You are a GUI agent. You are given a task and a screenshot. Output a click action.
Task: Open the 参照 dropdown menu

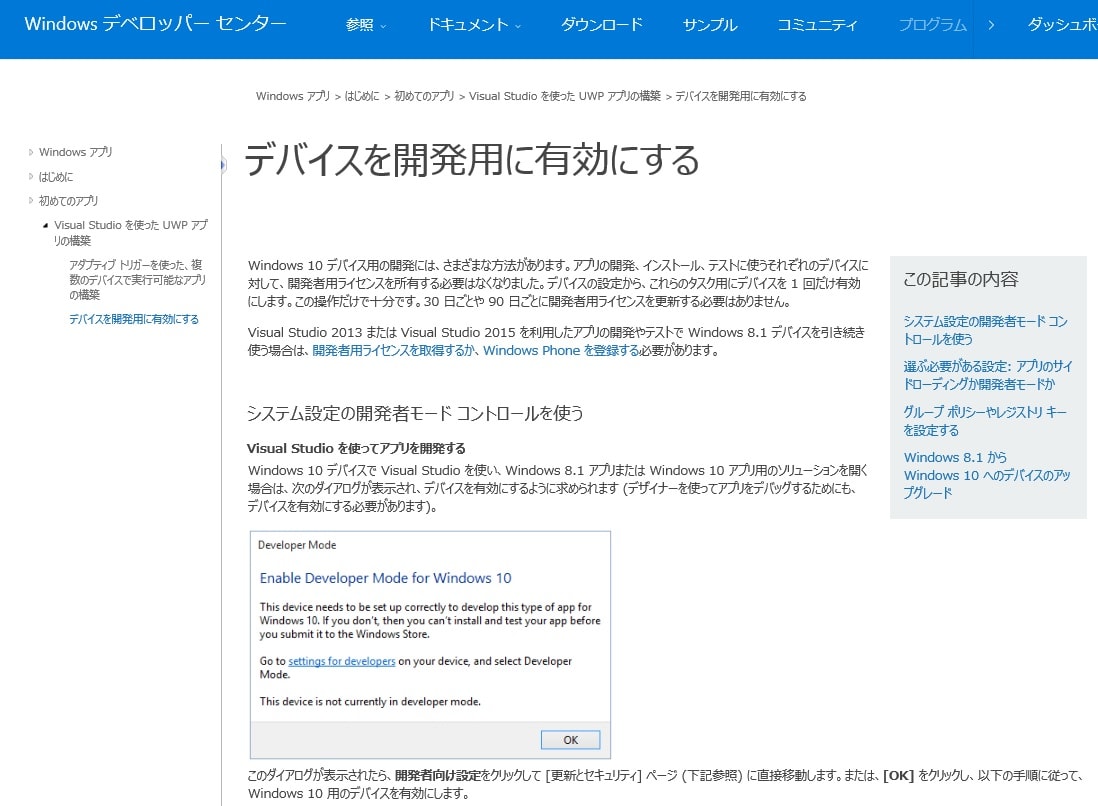coord(366,25)
